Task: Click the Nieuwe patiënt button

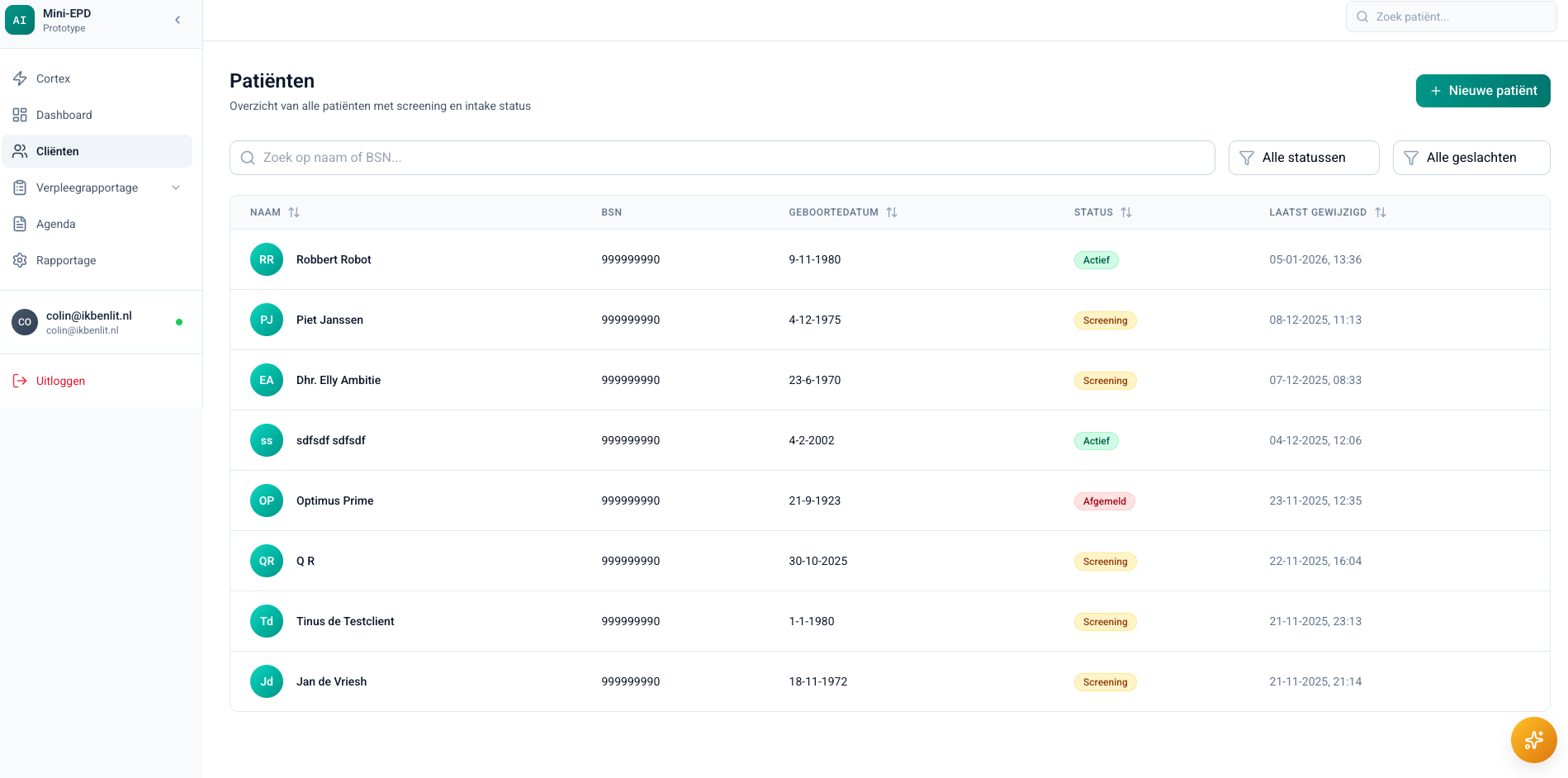Action: tap(1483, 91)
